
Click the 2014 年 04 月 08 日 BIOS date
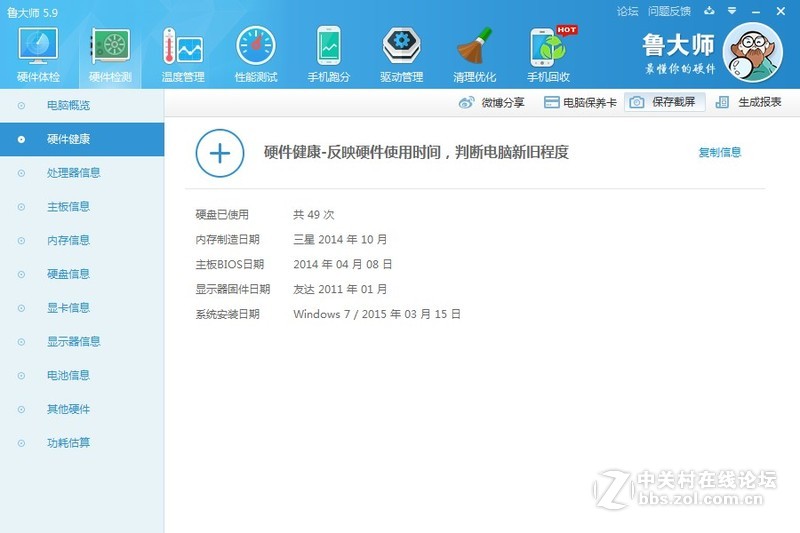pyautogui.click(x=343, y=264)
